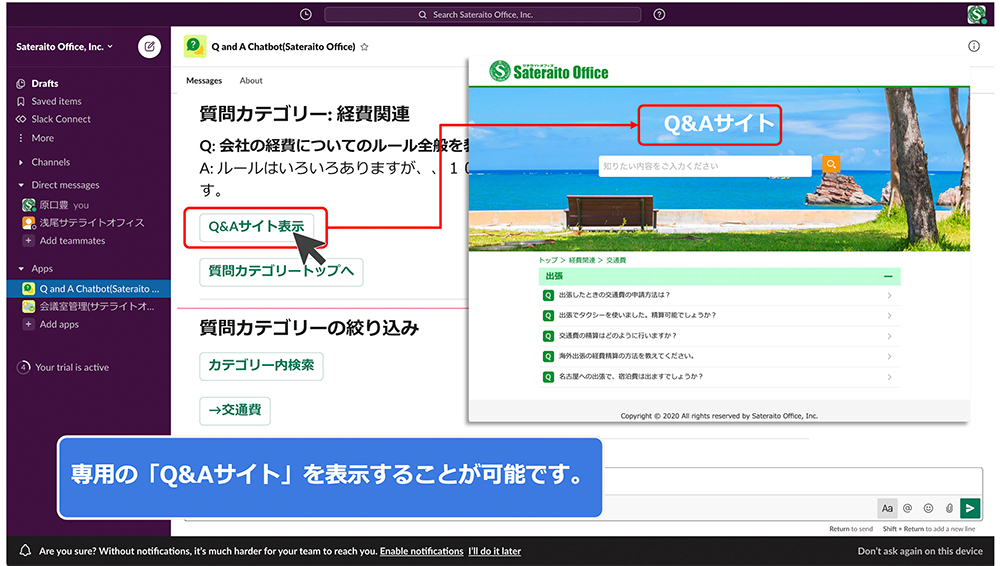Click the Q&A site search input

[x=705, y=166]
